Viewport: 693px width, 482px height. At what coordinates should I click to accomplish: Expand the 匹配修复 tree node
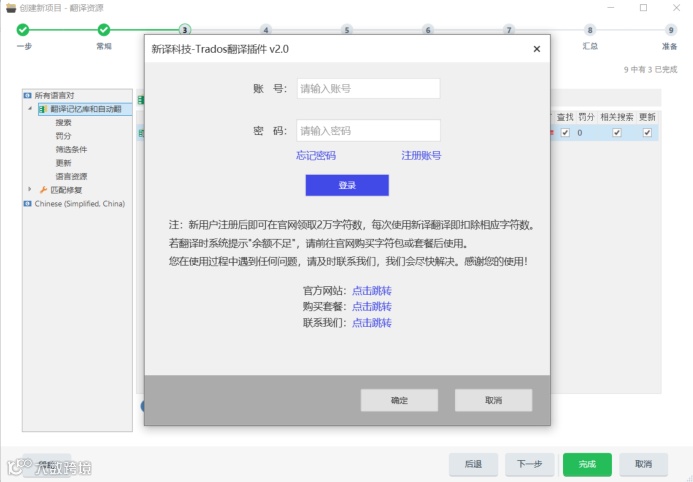click(30, 190)
